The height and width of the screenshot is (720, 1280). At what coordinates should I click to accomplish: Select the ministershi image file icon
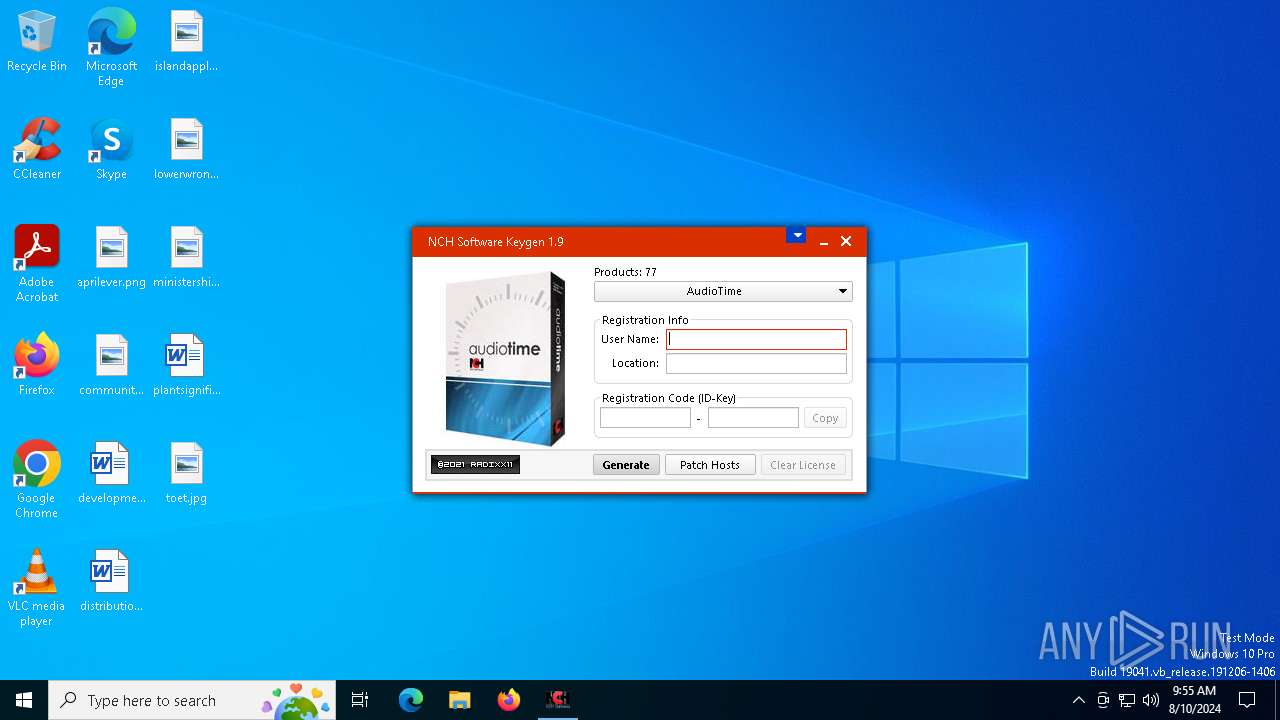(x=186, y=258)
